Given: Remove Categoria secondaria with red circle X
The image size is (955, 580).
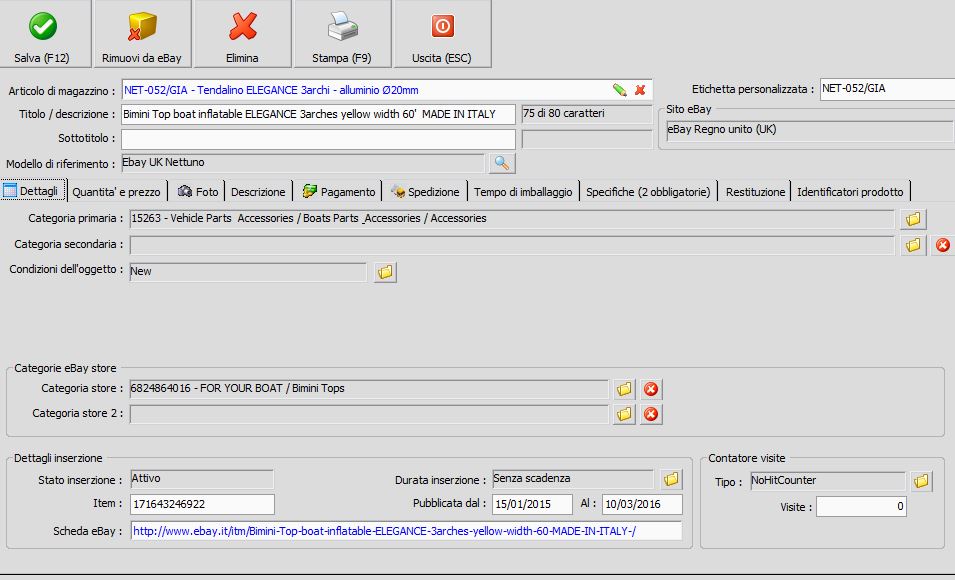Looking at the screenshot, I should pyautogui.click(x=943, y=245).
